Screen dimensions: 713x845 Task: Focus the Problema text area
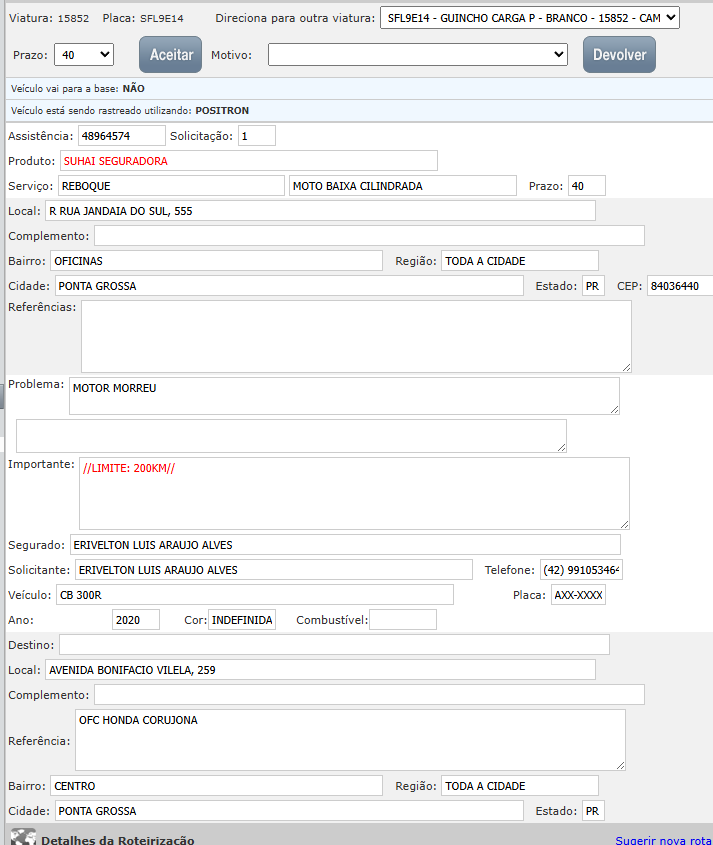pos(343,396)
